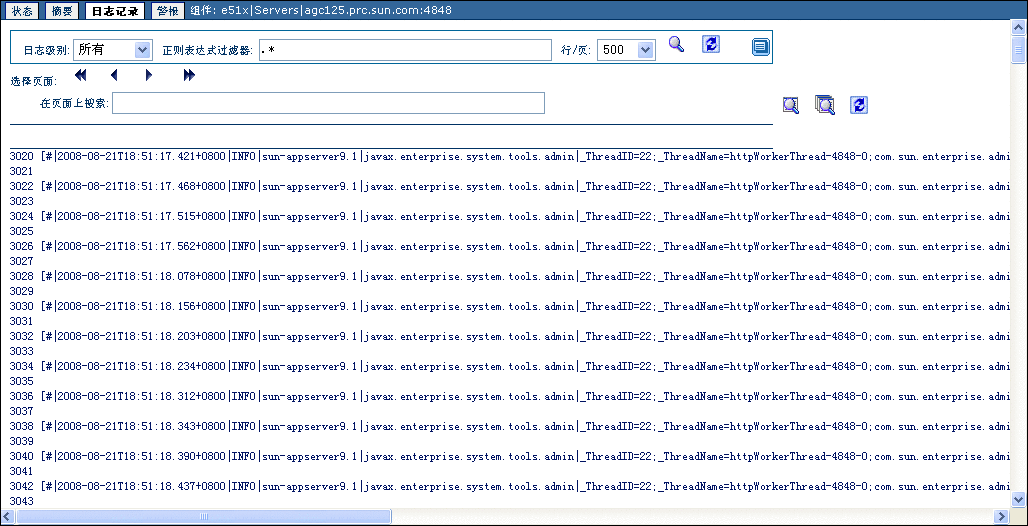
Task: Click the refresh icon next to page search
Action: [858, 105]
